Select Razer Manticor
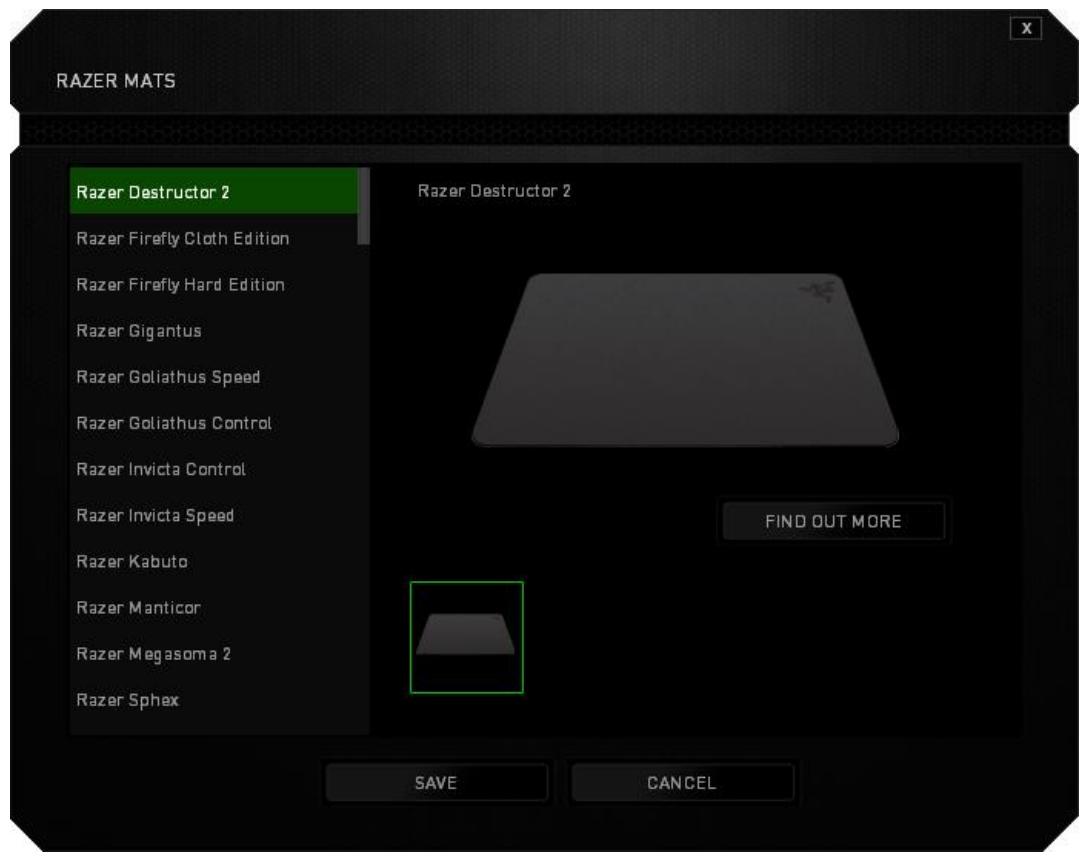This screenshot has height=856, width=1084. coord(214,608)
